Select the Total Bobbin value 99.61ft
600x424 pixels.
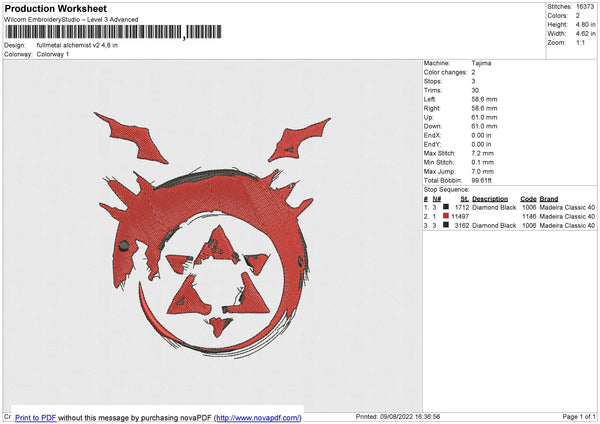click(x=481, y=180)
